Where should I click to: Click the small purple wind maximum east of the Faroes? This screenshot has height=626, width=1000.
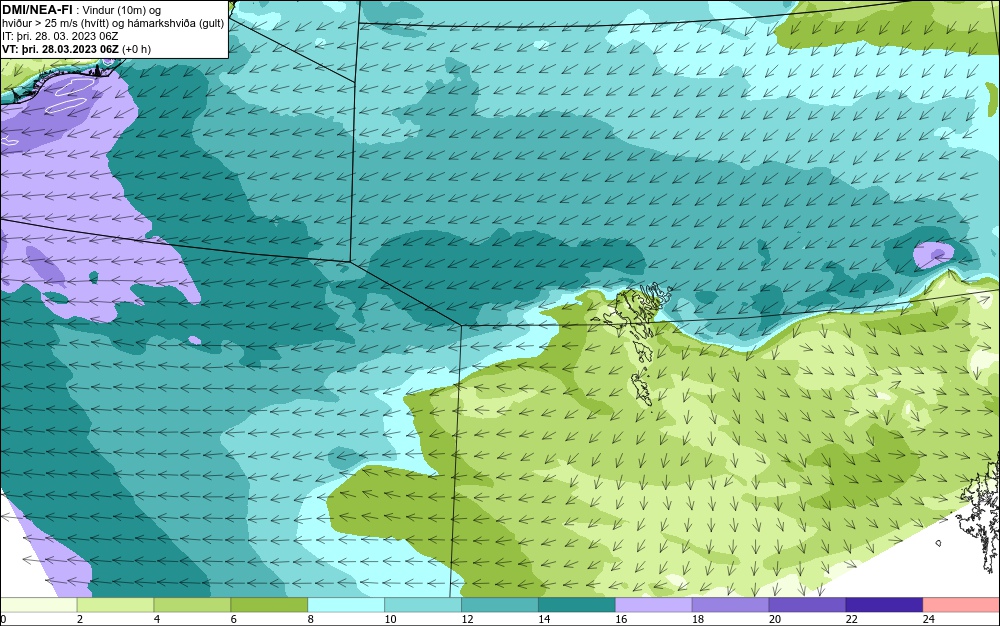click(934, 255)
